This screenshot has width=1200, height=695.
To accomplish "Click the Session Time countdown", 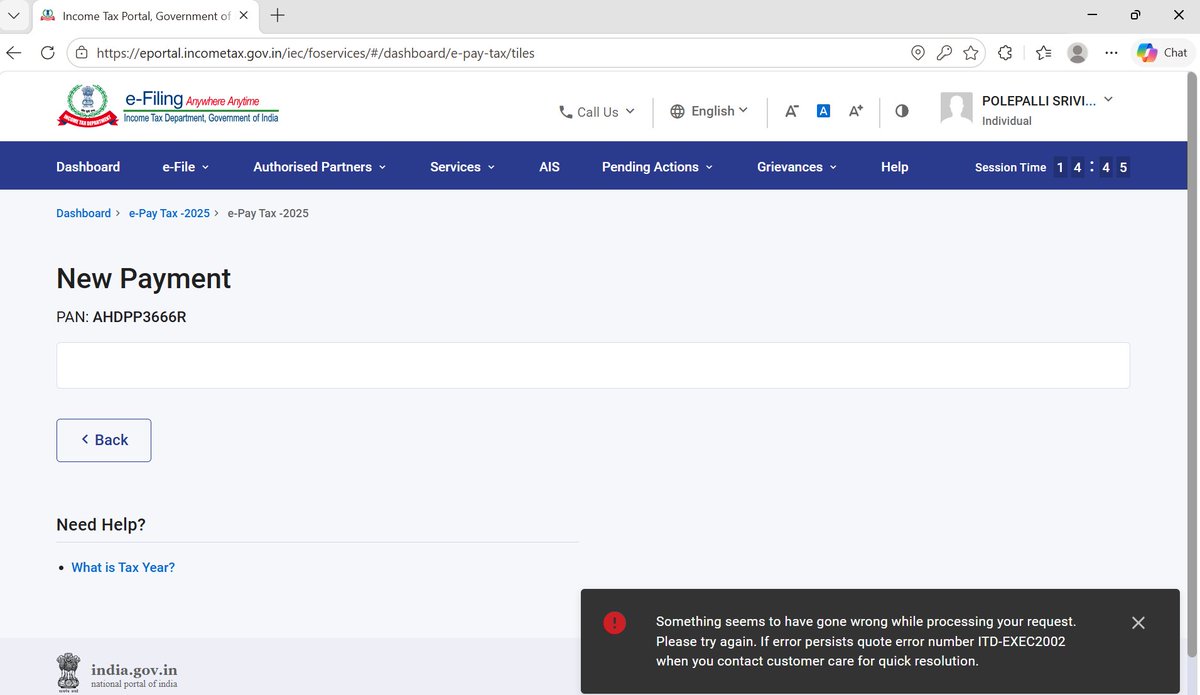I will pyautogui.click(x=1092, y=167).
